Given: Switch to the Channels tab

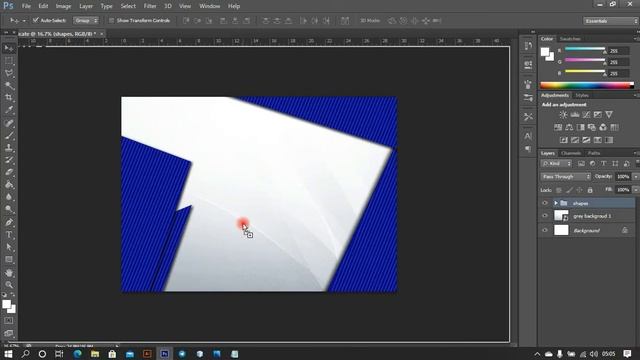Looking at the screenshot, I should tap(571, 153).
